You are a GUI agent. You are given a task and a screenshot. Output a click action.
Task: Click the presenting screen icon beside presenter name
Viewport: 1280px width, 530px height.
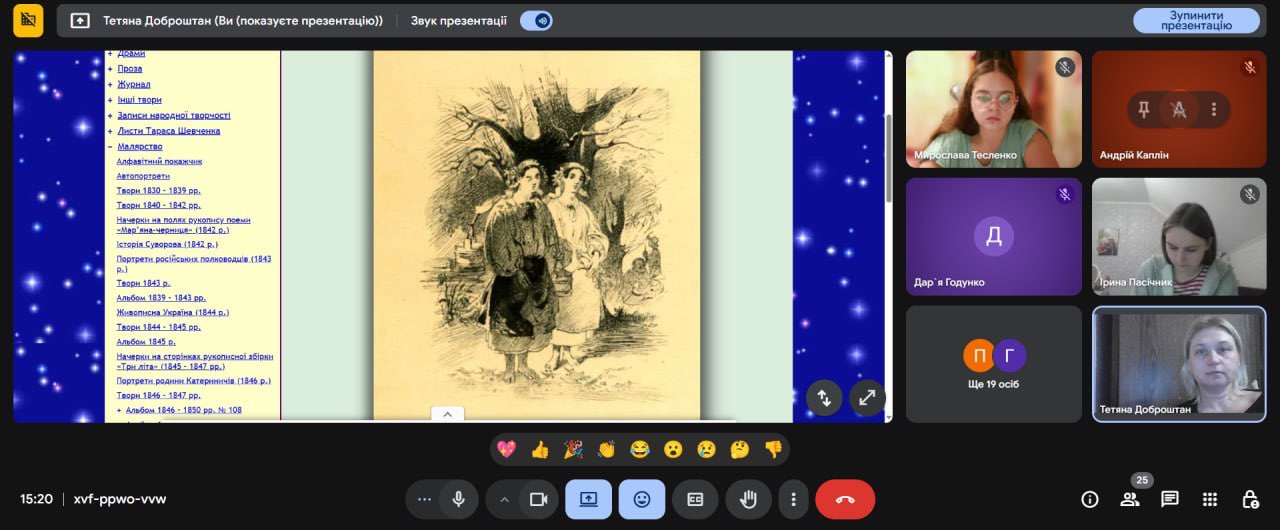80,20
